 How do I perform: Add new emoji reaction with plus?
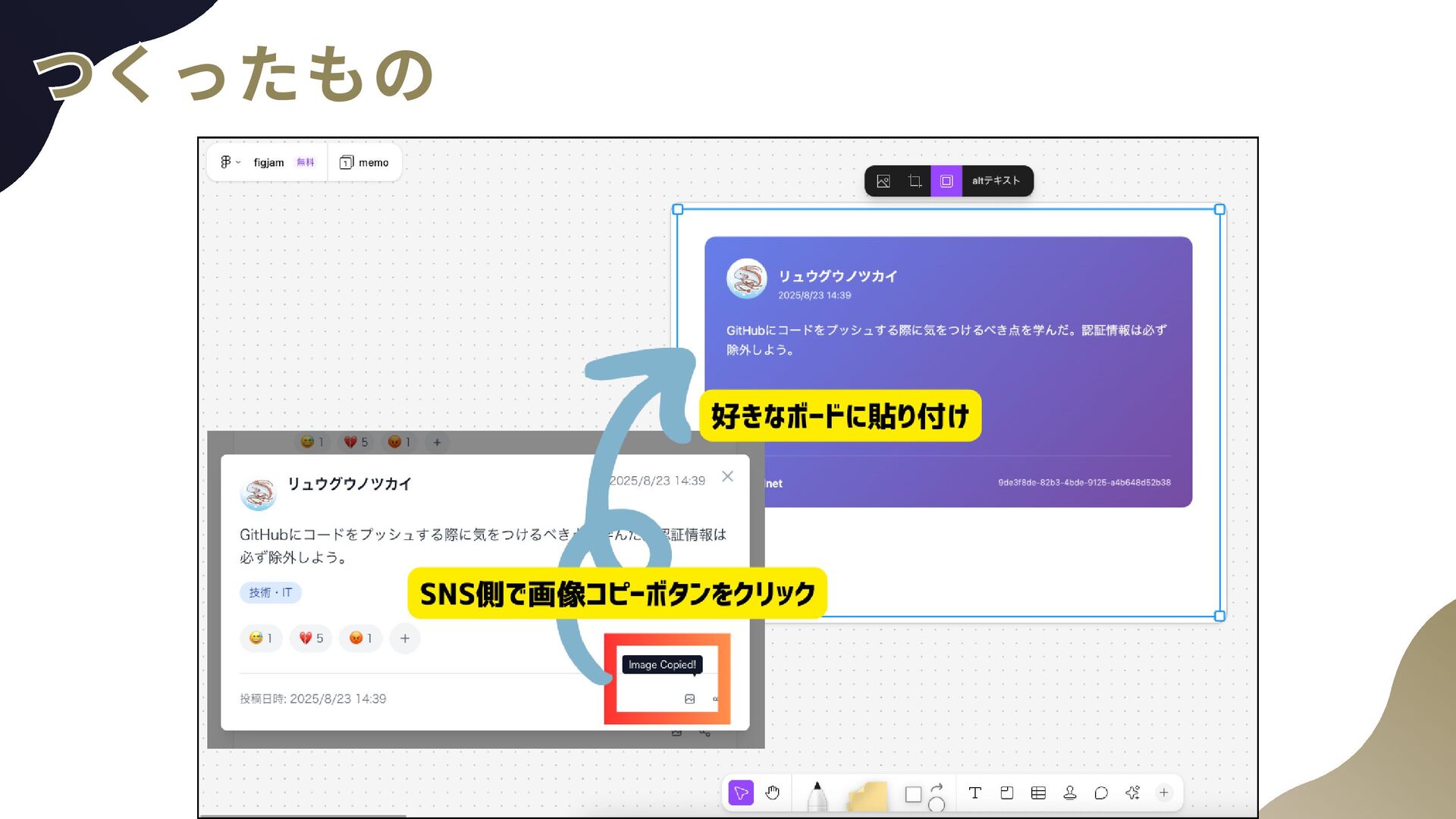tap(405, 639)
